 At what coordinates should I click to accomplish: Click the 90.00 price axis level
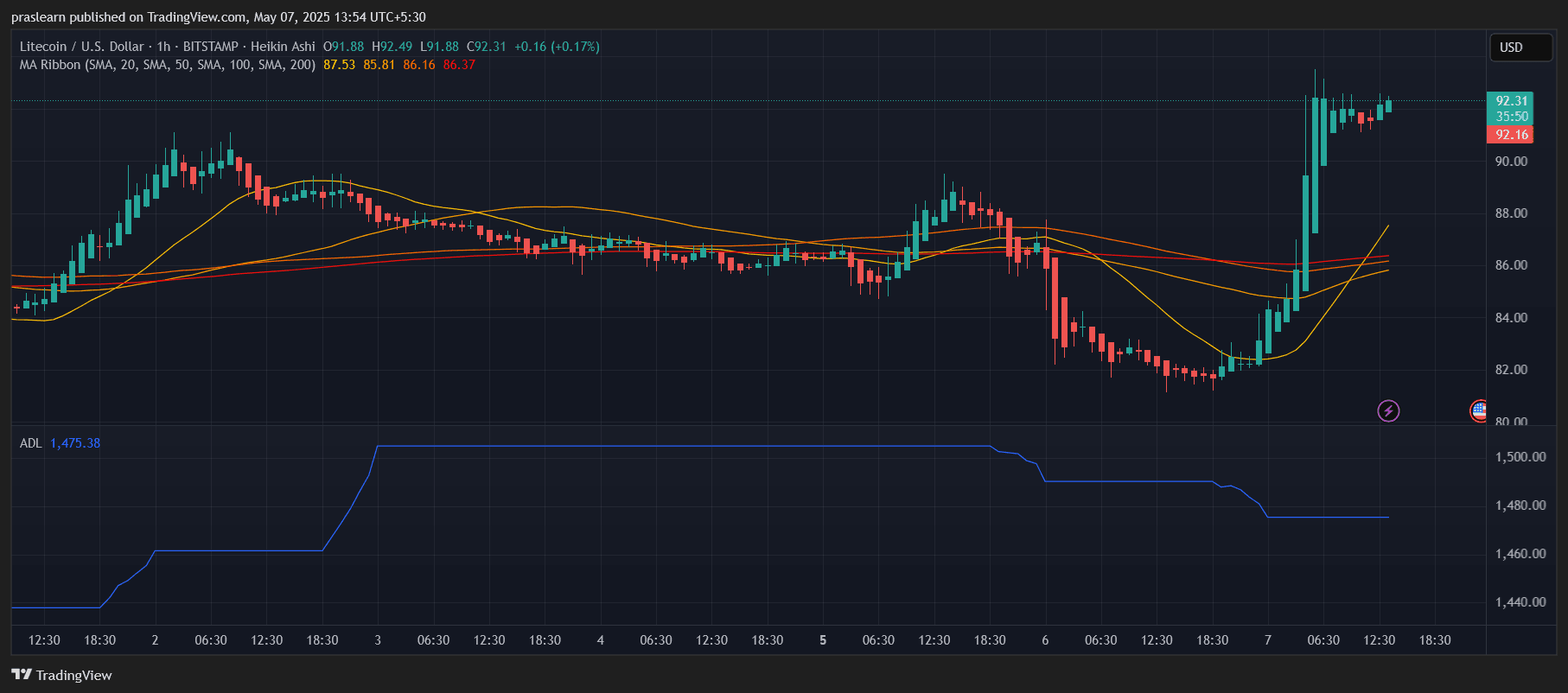1511,162
